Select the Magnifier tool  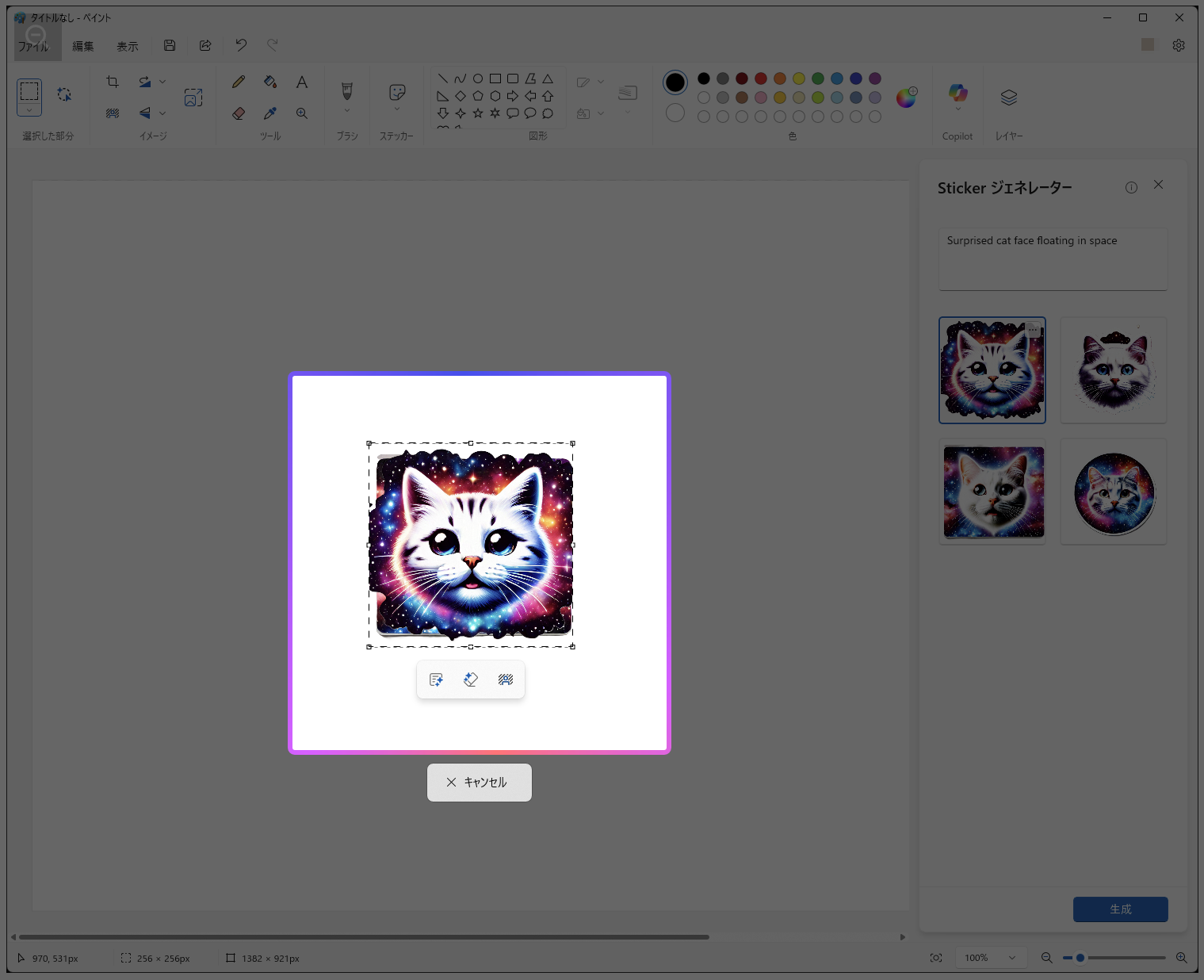302,113
